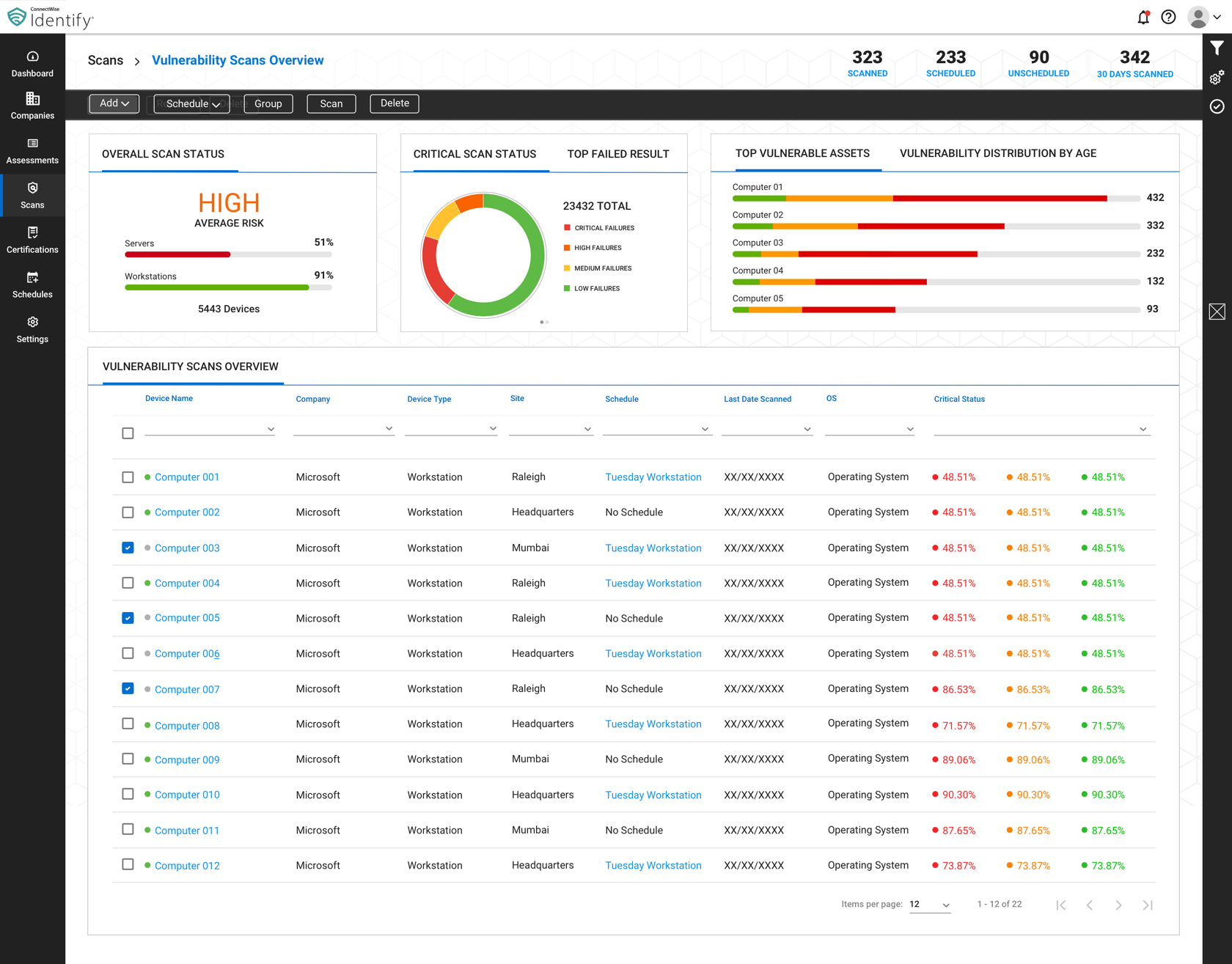Uncheck the Computer 007 row checkbox
Screen dimensions: 1232x964
128,688
